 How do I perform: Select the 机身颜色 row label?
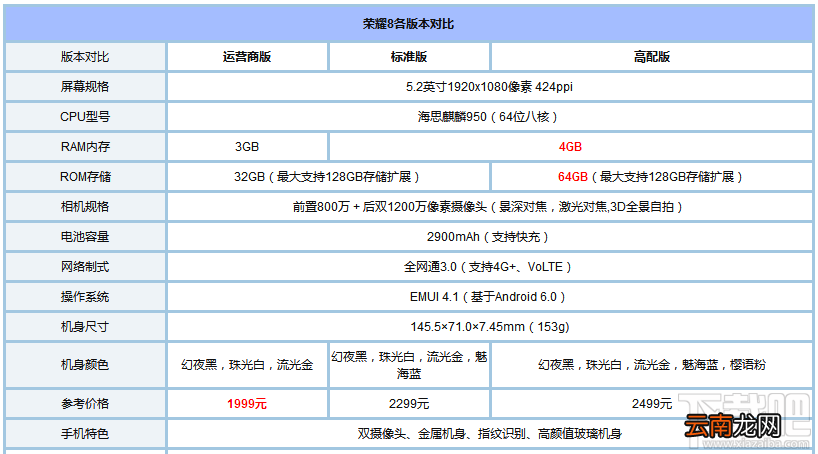85,365
